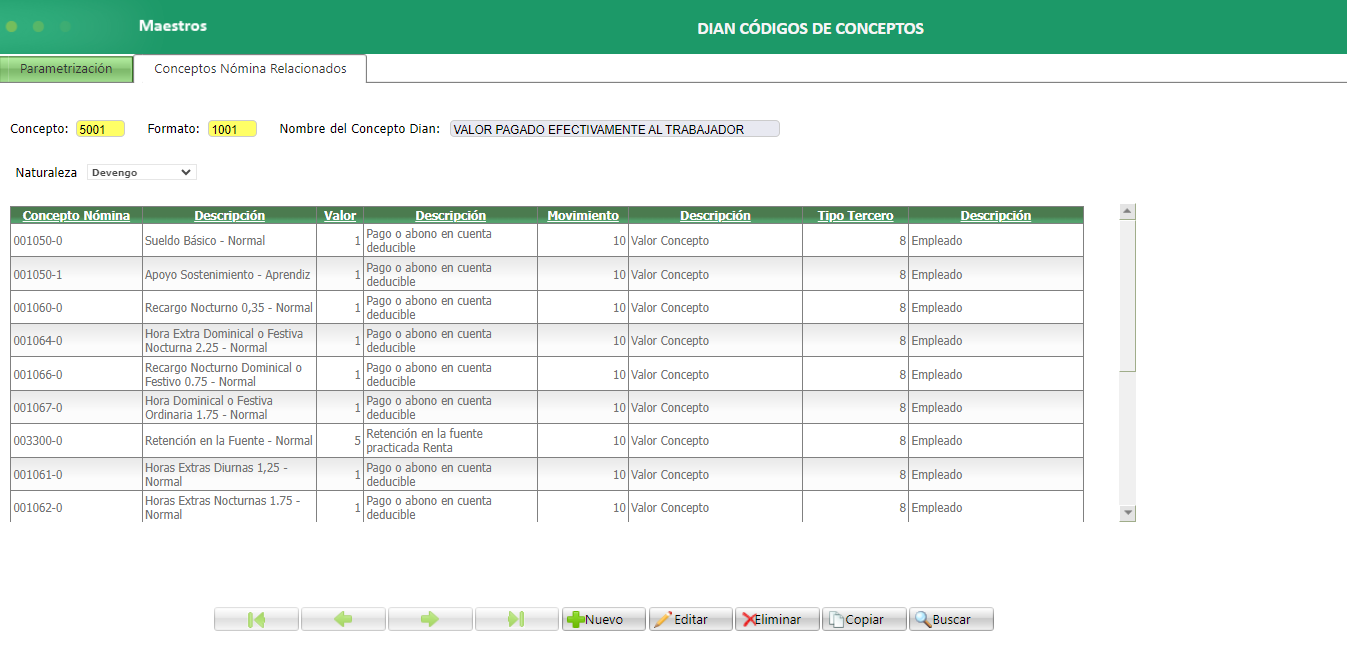
Task: Focus the Formato input field
Action: point(232,129)
